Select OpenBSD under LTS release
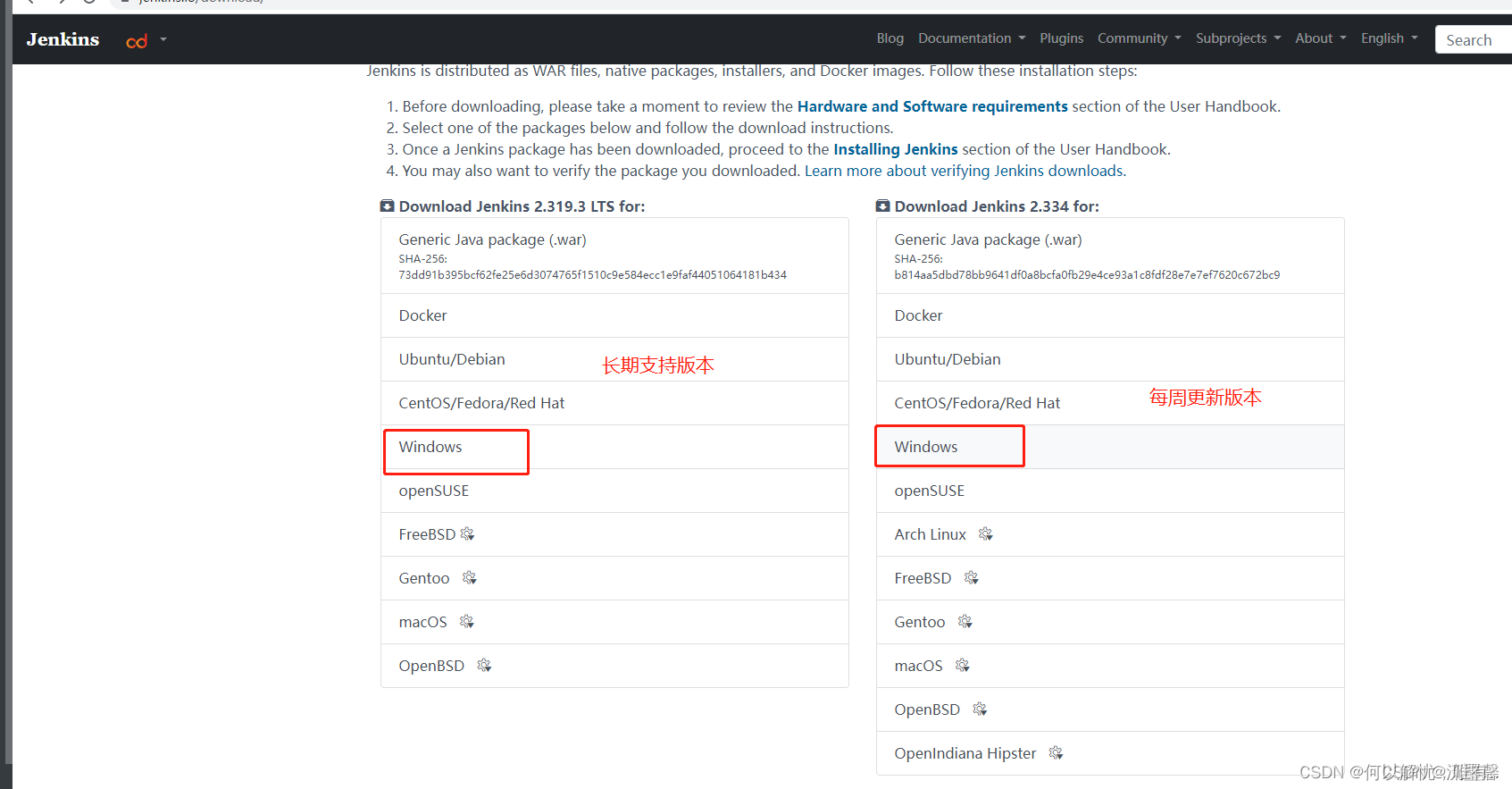The height and width of the screenshot is (789, 1512). 614,666
